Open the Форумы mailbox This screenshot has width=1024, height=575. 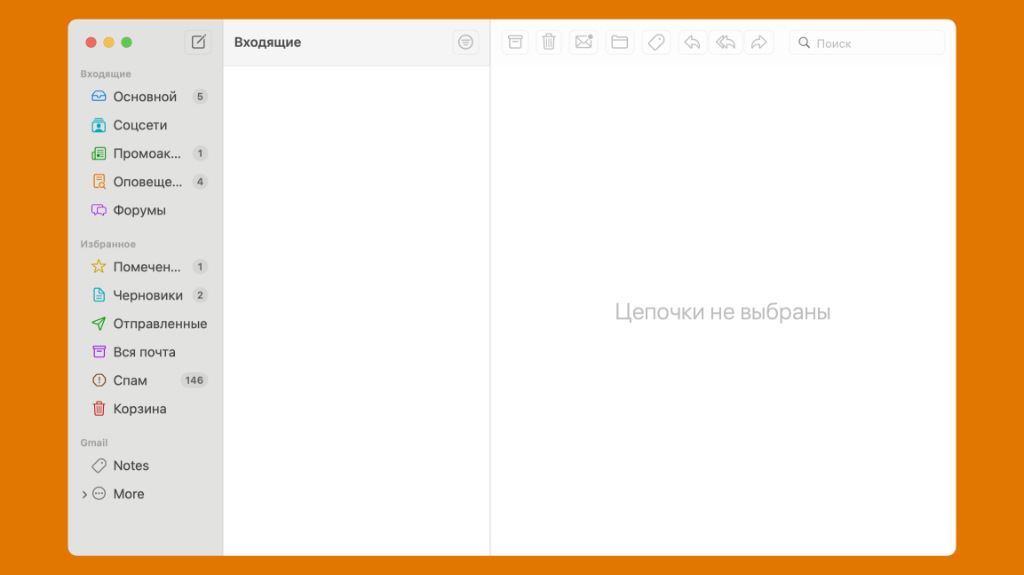click(x=139, y=210)
